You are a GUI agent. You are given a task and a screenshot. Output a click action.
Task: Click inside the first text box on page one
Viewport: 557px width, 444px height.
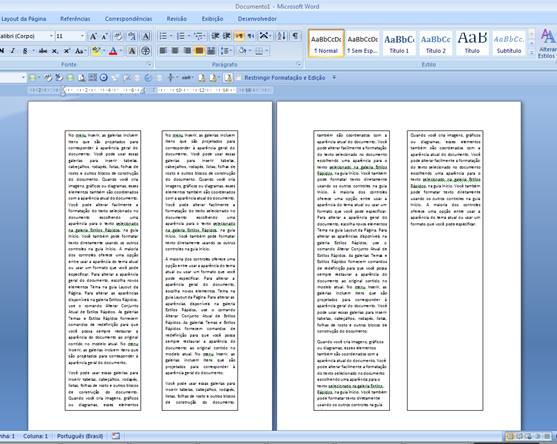pos(103,270)
